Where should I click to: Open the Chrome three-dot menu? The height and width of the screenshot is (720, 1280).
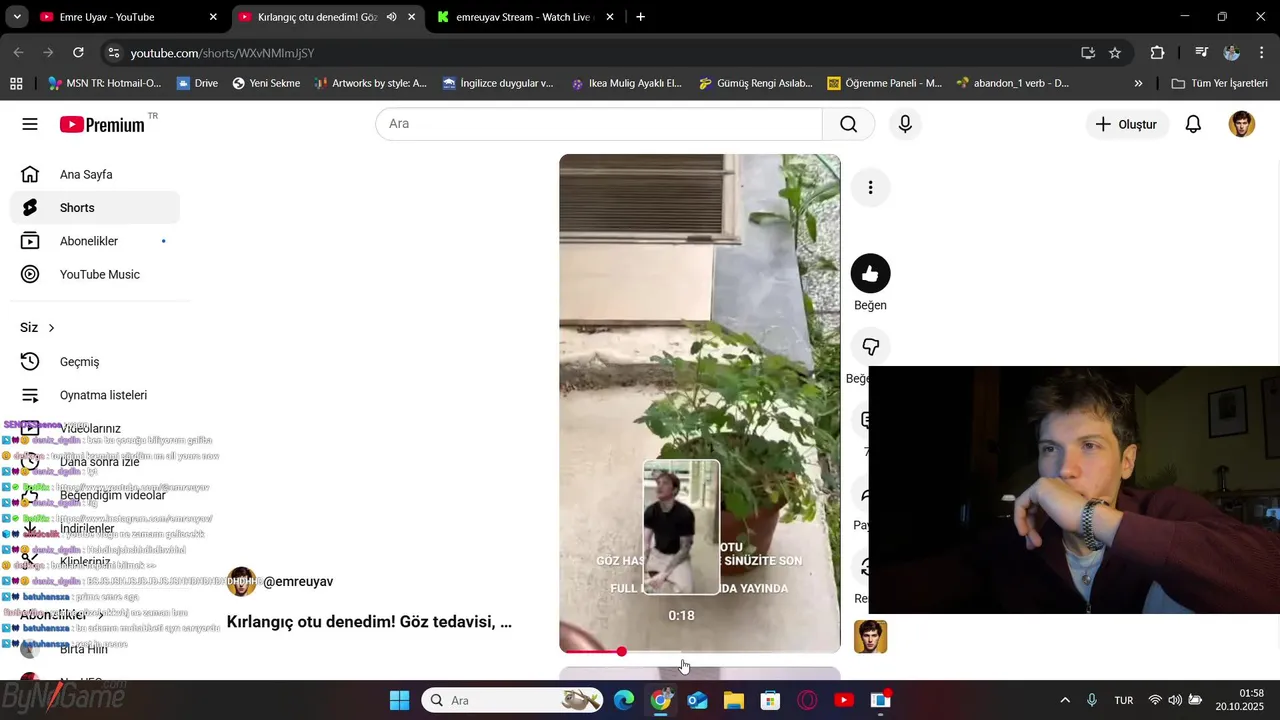pos(1261,52)
